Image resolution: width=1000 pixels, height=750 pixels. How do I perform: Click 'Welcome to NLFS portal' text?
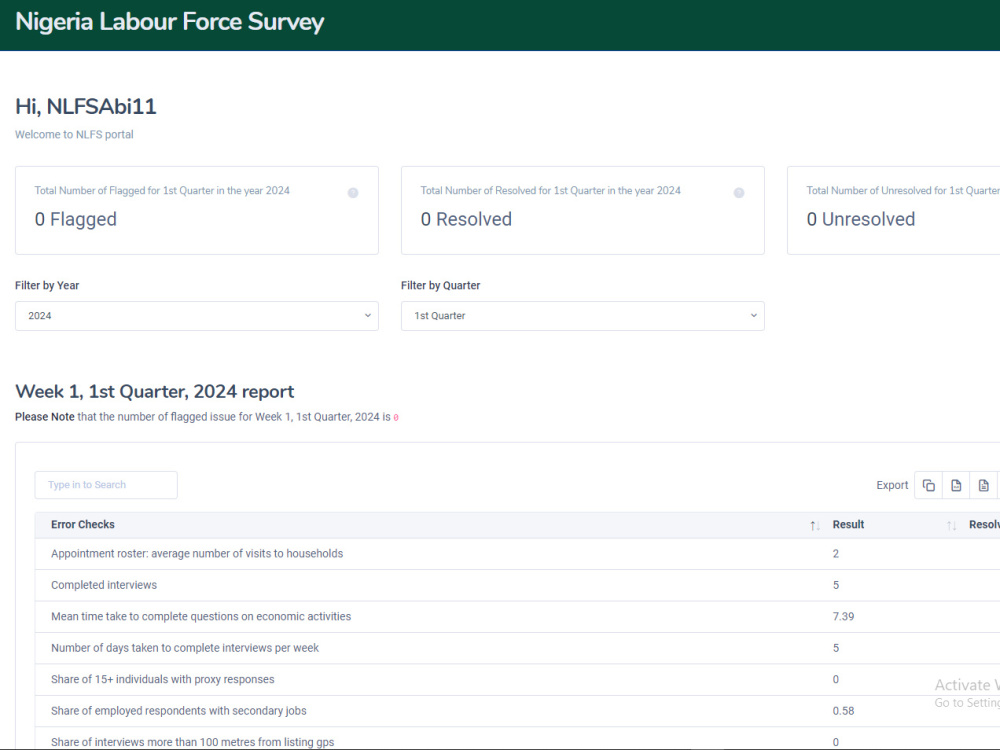pos(74,135)
